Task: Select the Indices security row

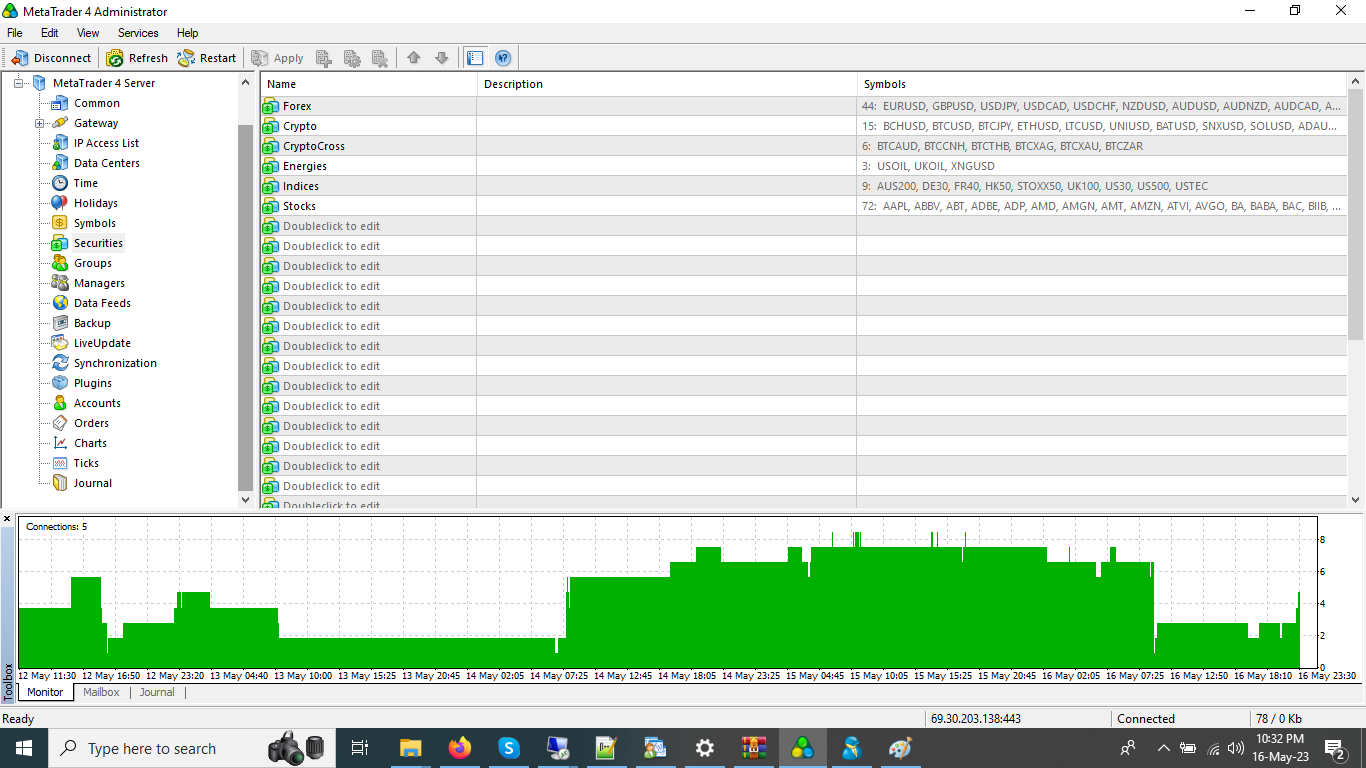Action: [x=804, y=186]
